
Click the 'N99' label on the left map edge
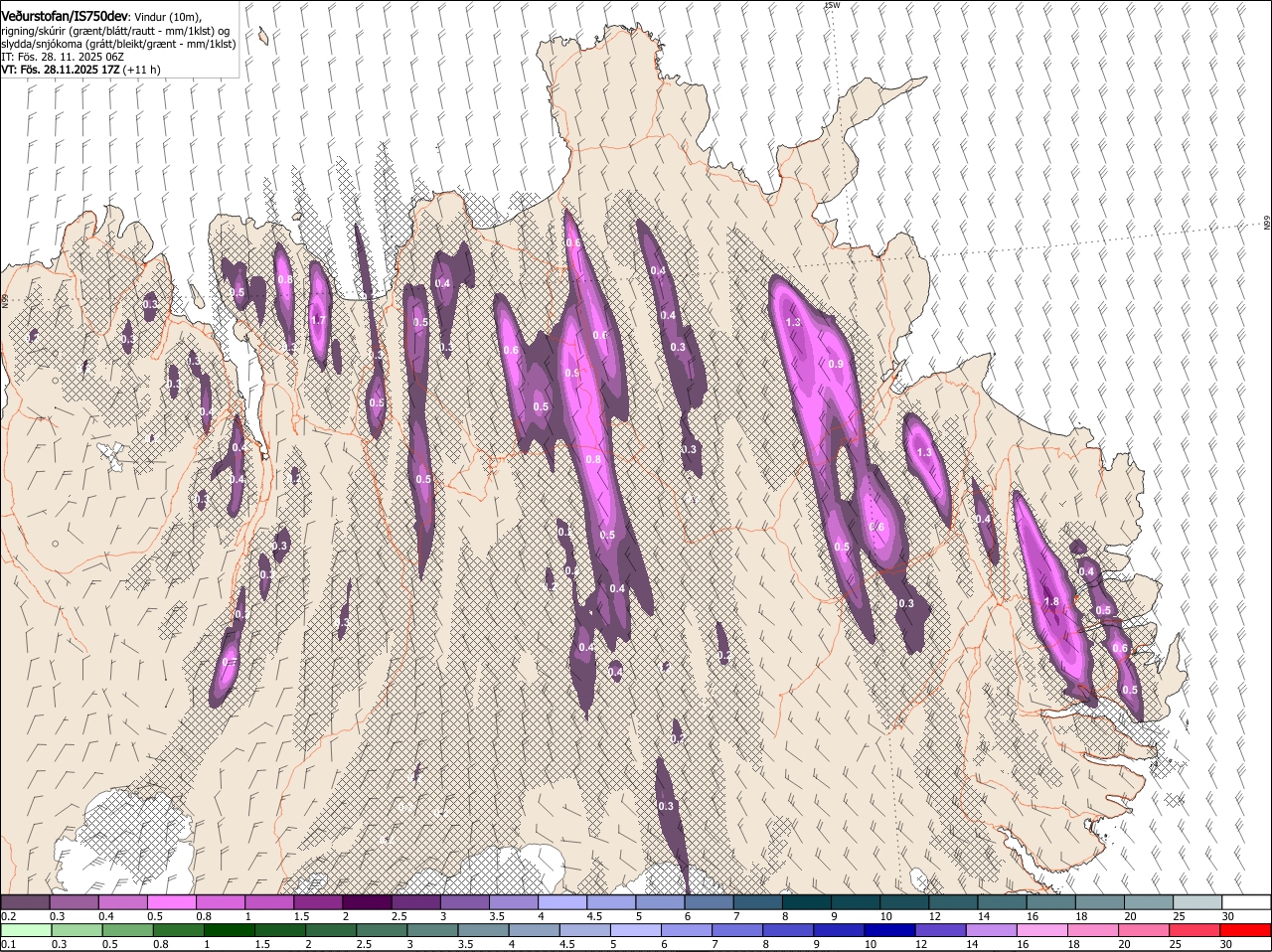coord(5,299)
